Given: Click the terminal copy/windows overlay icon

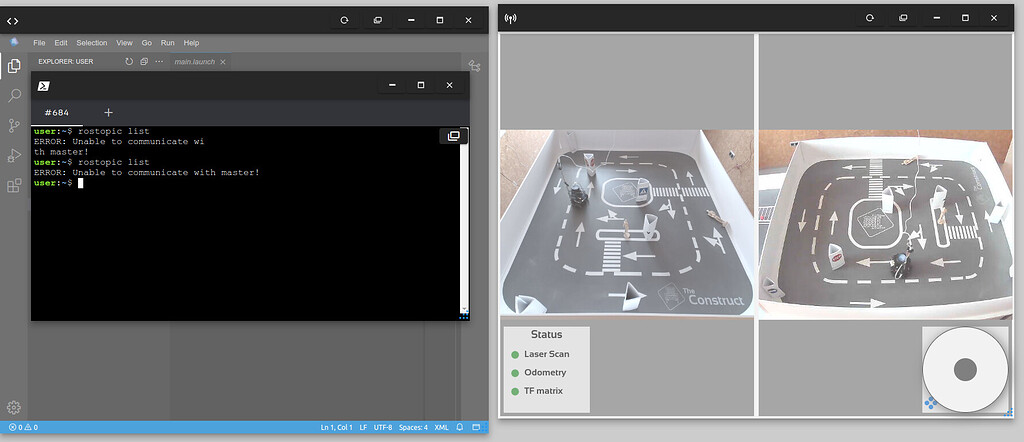Looking at the screenshot, I should tap(453, 136).
